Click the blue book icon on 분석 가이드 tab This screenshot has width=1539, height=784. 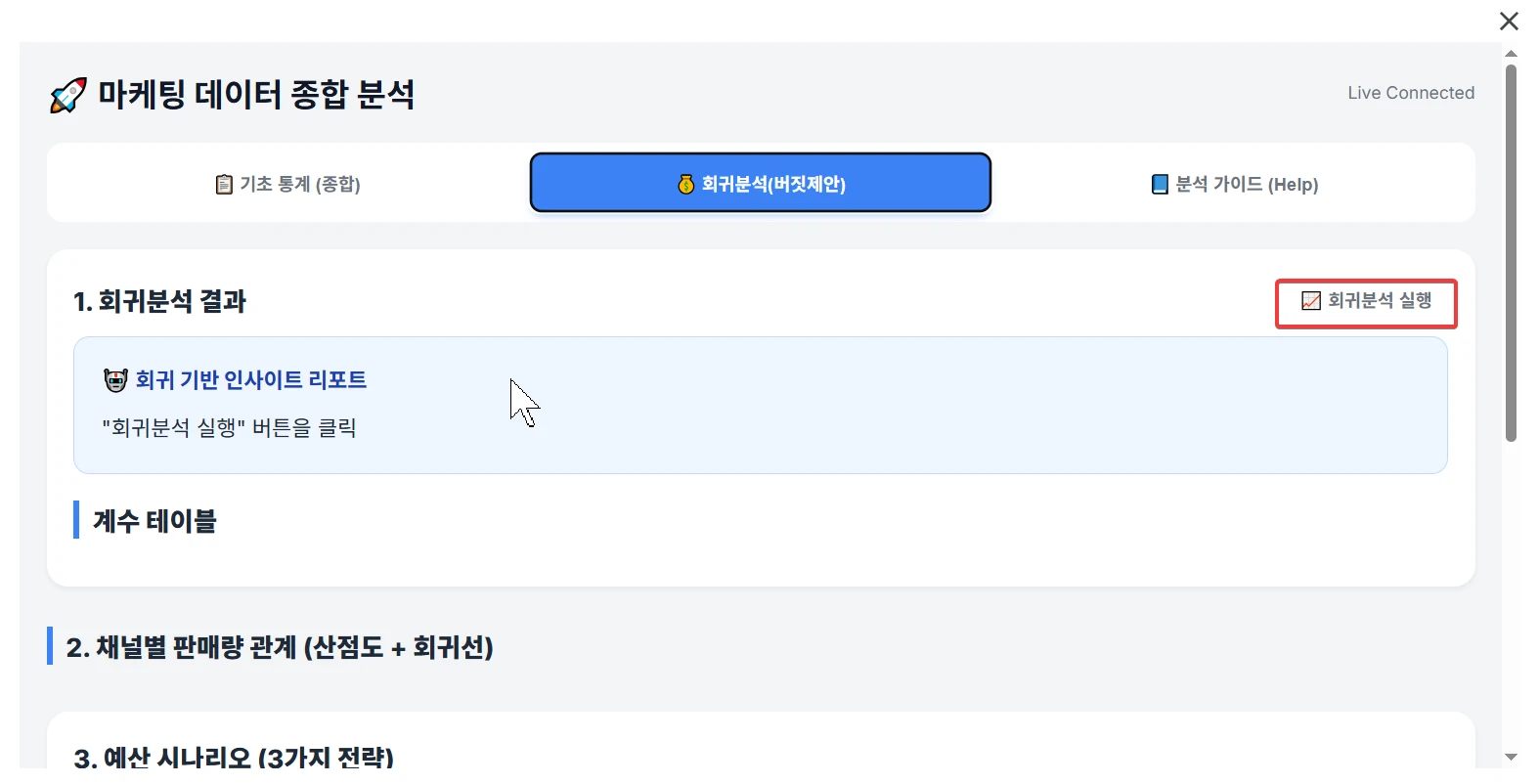click(x=1160, y=184)
